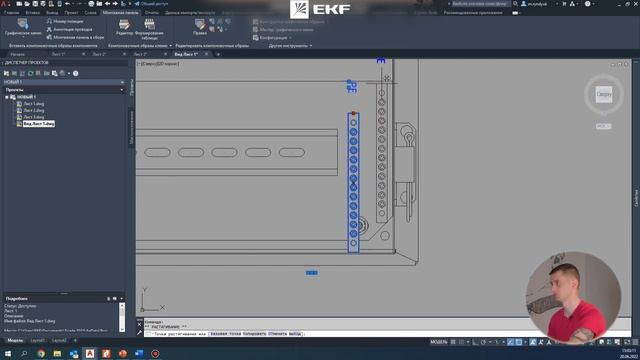Screen dimensions: 640x360
Task: Click the New file icon in quick access toolbar
Action: (19, 4)
